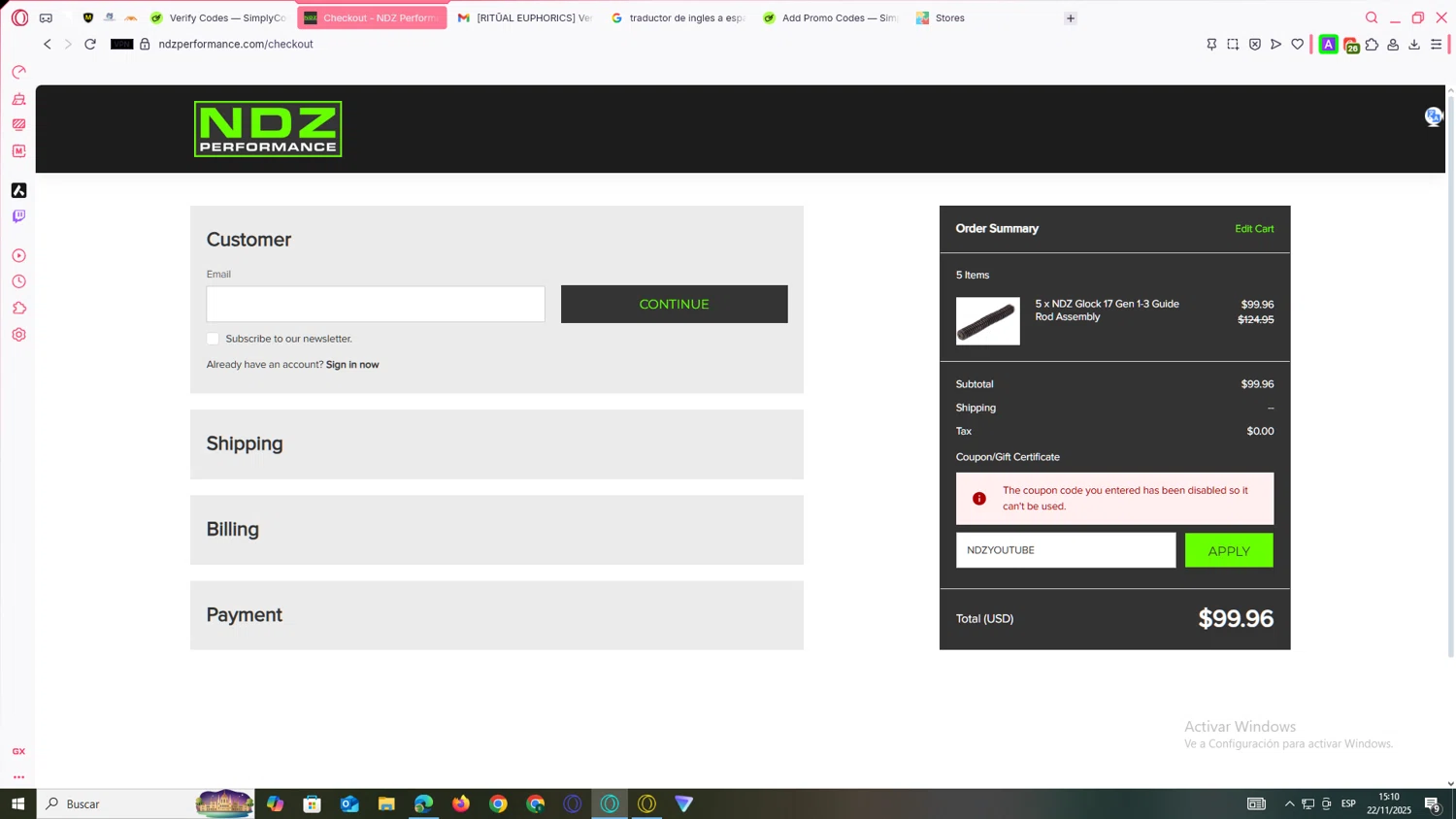
Task: Click the taskbar Buscar search box
Action: point(146,803)
